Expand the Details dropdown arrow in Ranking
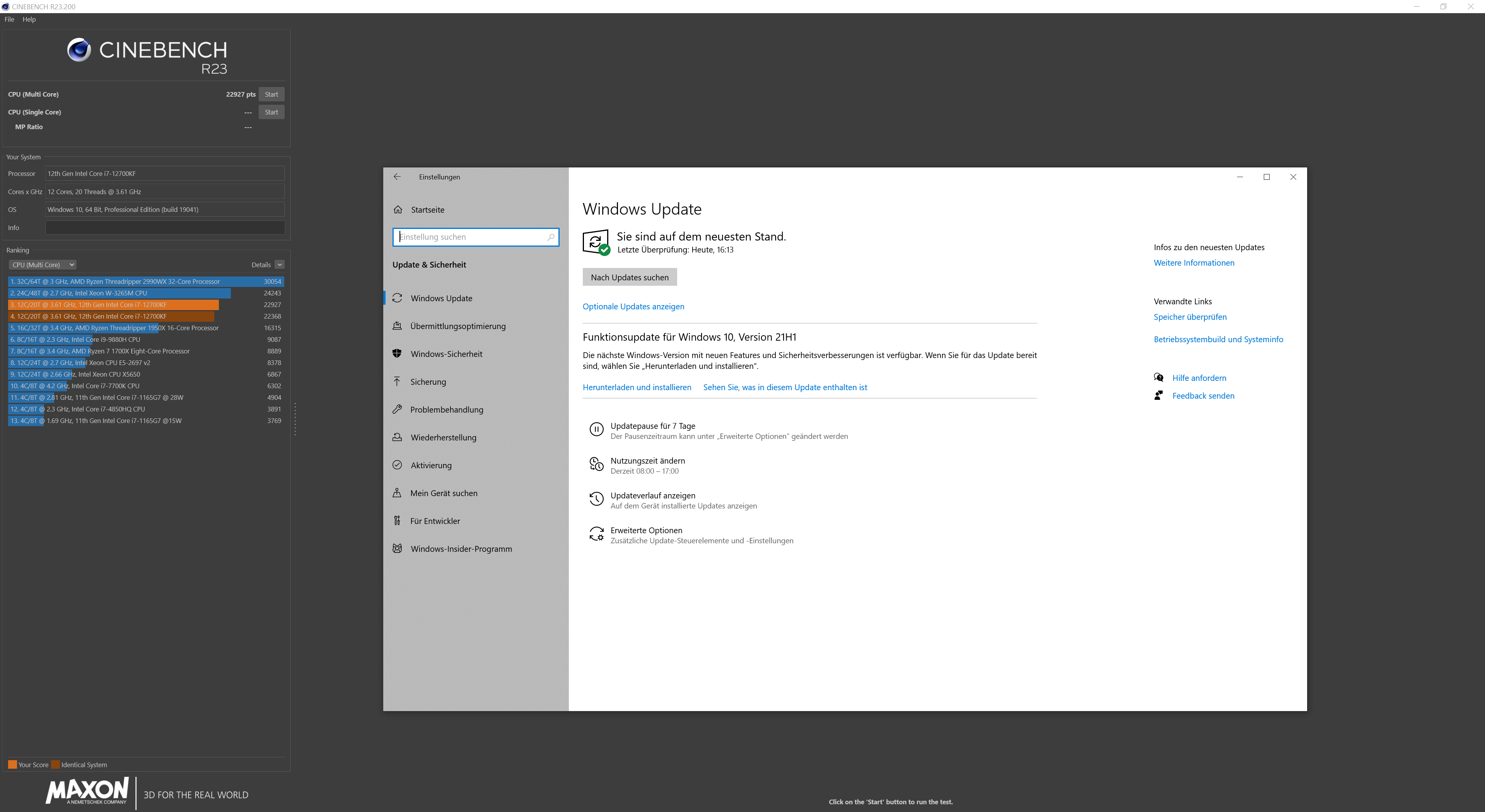Image resolution: width=1485 pixels, height=812 pixels. coord(280,265)
